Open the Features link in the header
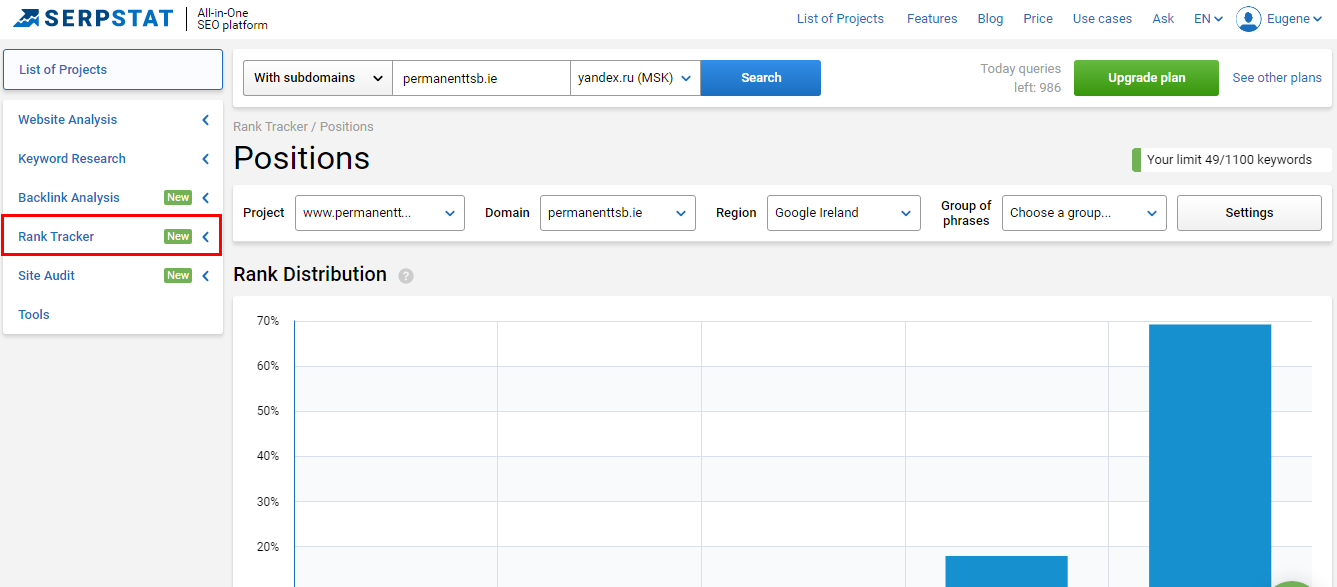 pyautogui.click(x=932, y=19)
